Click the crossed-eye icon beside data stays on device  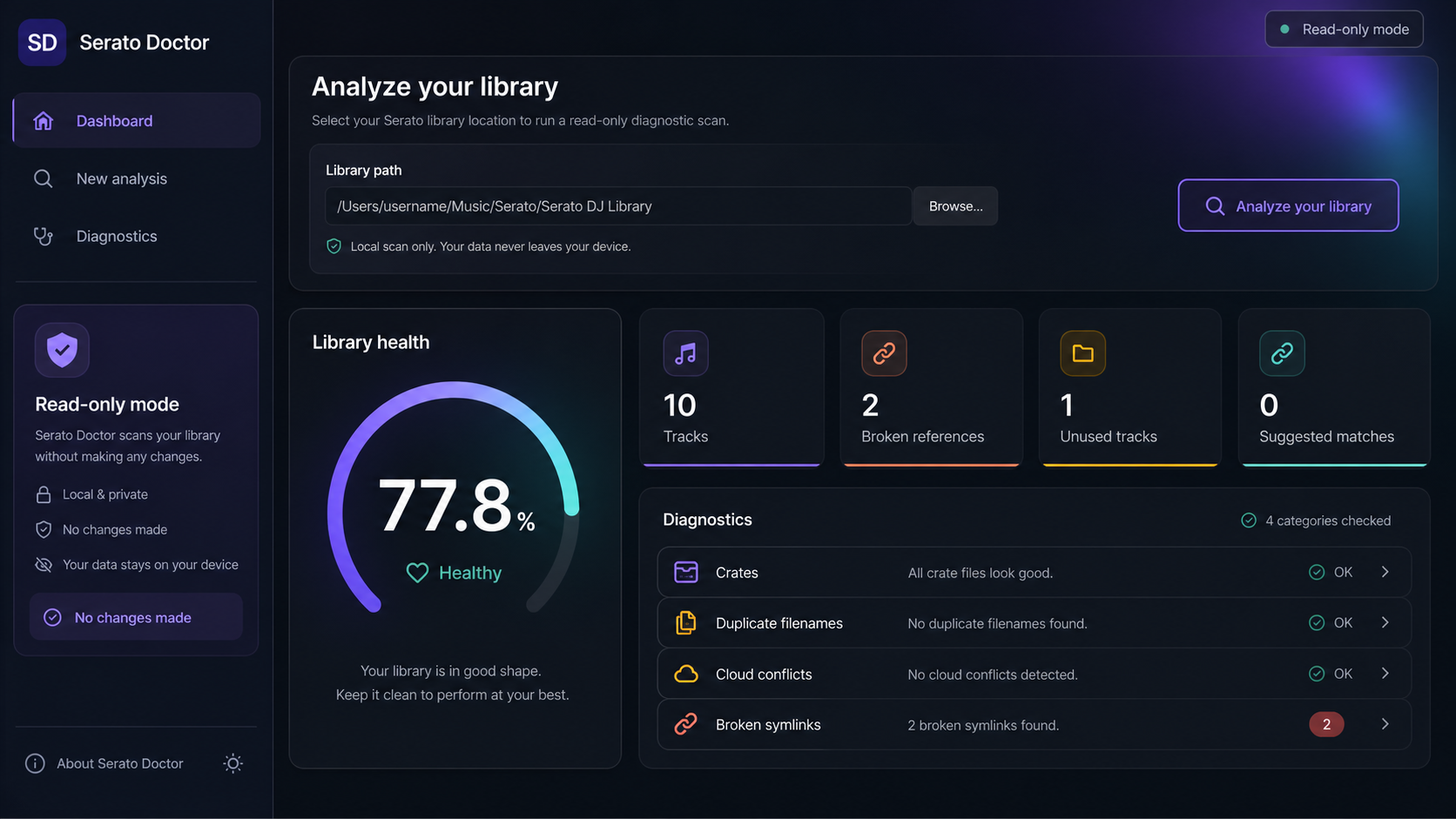pyautogui.click(x=44, y=565)
